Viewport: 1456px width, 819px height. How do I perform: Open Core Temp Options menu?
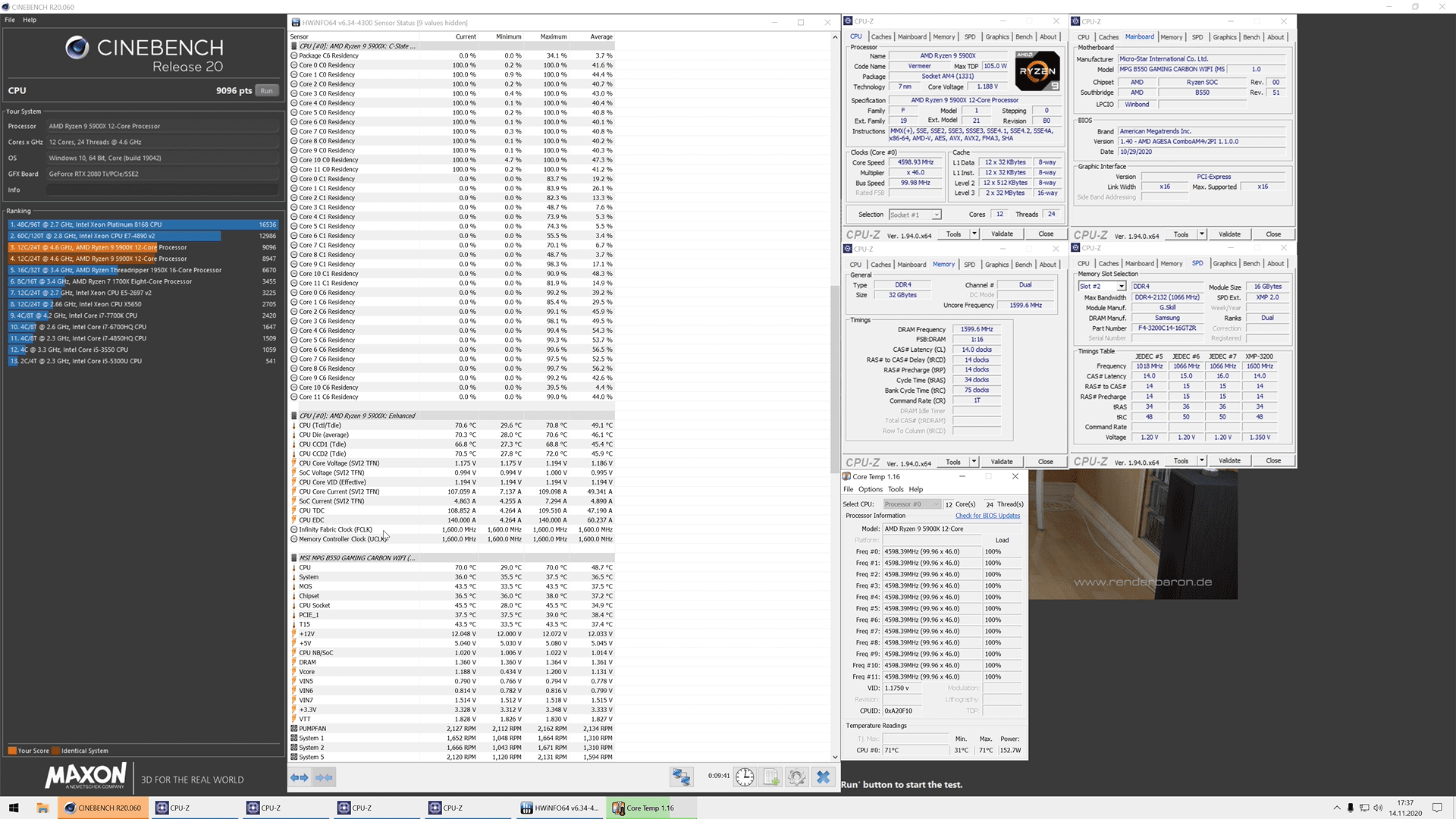click(x=870, y=489)
